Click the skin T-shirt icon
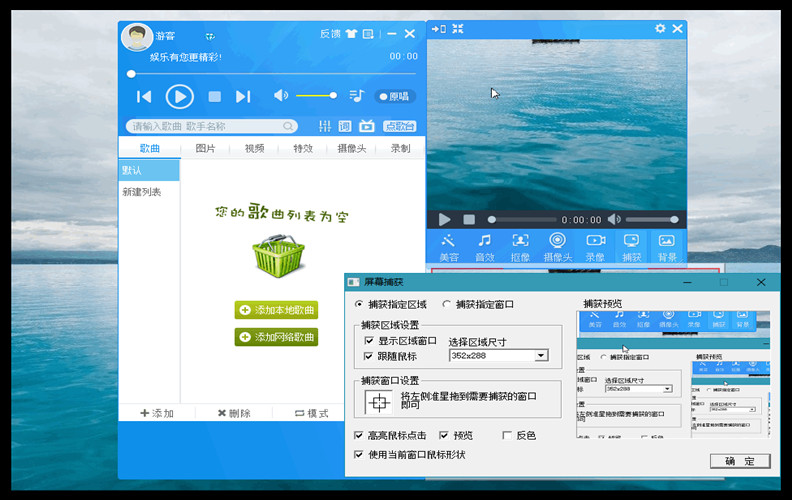The image size is (792, 500). pos(351,34)
